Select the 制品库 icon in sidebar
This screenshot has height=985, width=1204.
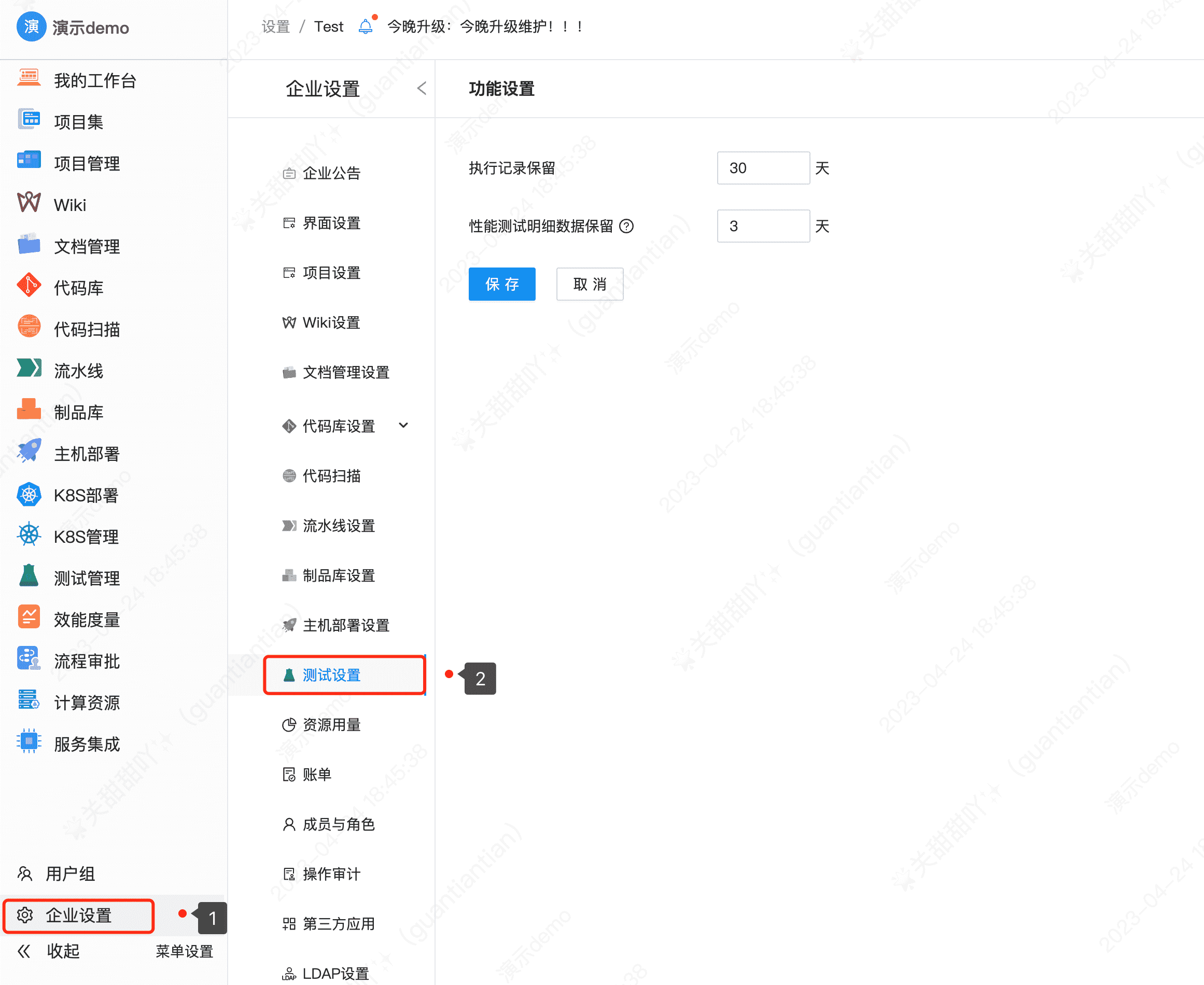(29, 411)
